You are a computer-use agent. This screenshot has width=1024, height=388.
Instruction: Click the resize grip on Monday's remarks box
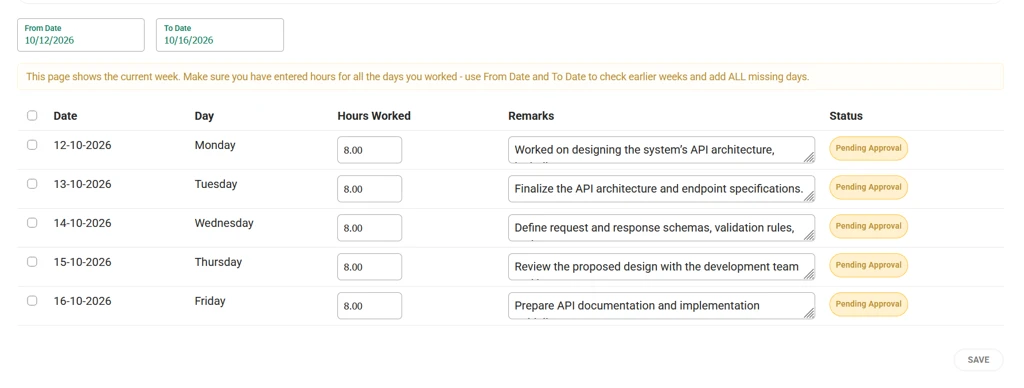click(809, 157)
